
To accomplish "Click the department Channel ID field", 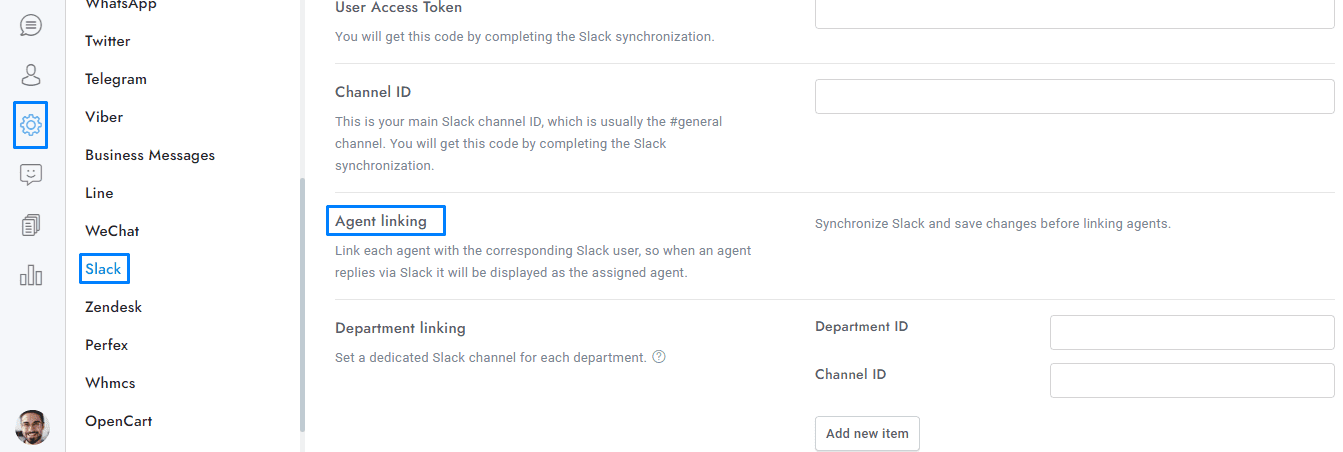I will [x=1191, y=381].
